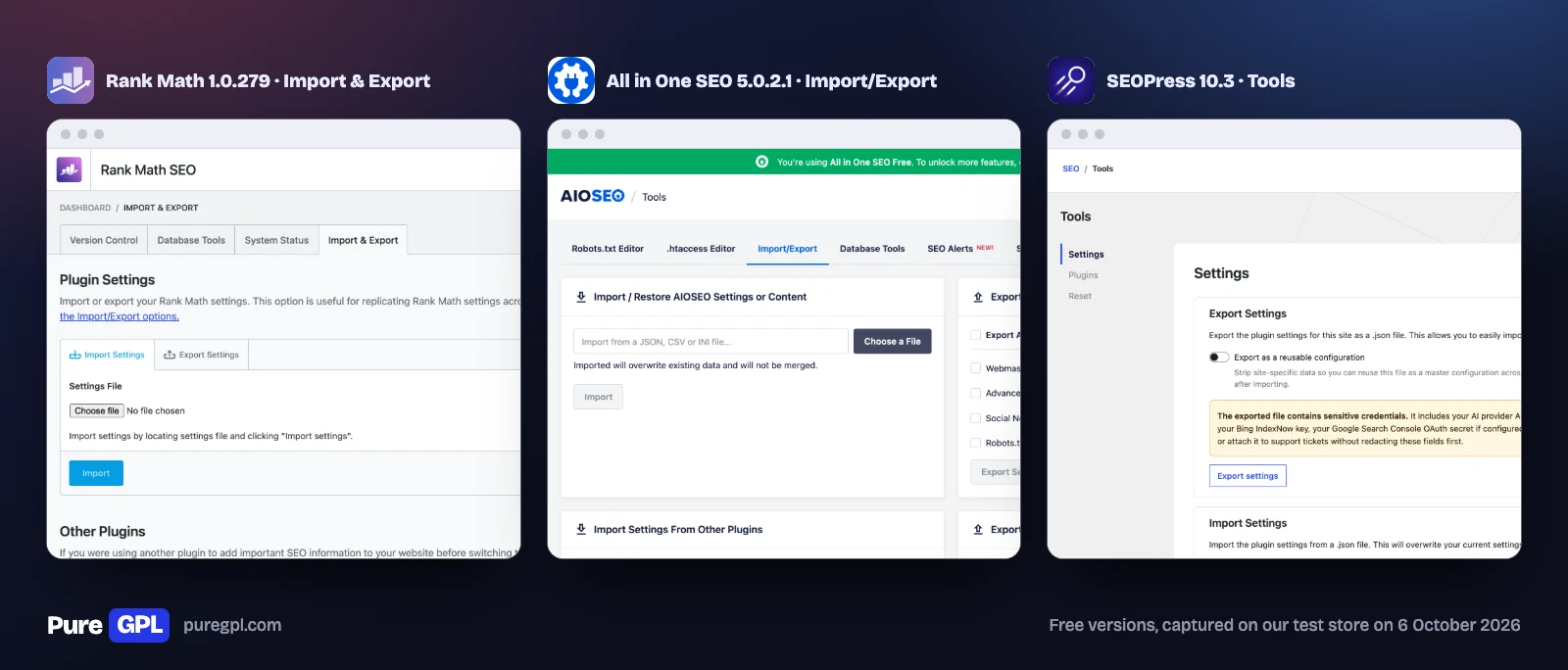Open the Database Tools tab in Rank Math
This screenshot has width=1568, height=670.
click(191, 240)
